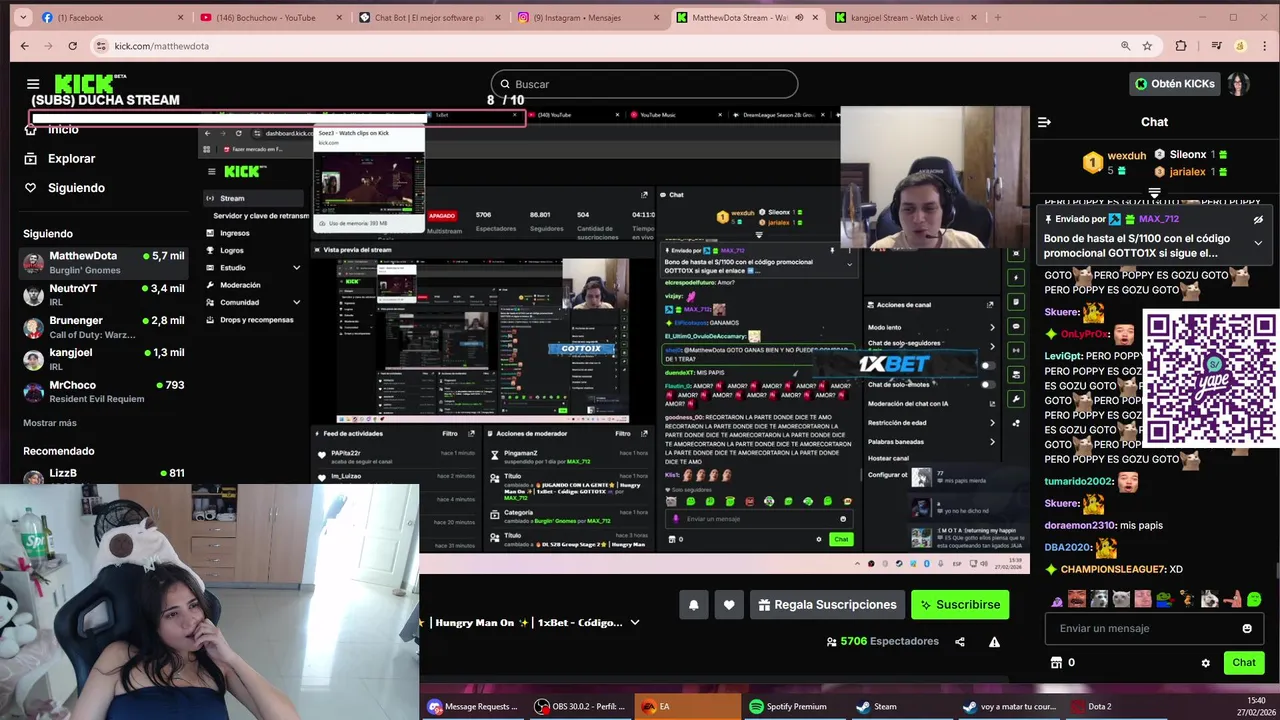This screenshot has width=1280, height=720.
Task: Open the Kick shop icon
Action: 1056,662
